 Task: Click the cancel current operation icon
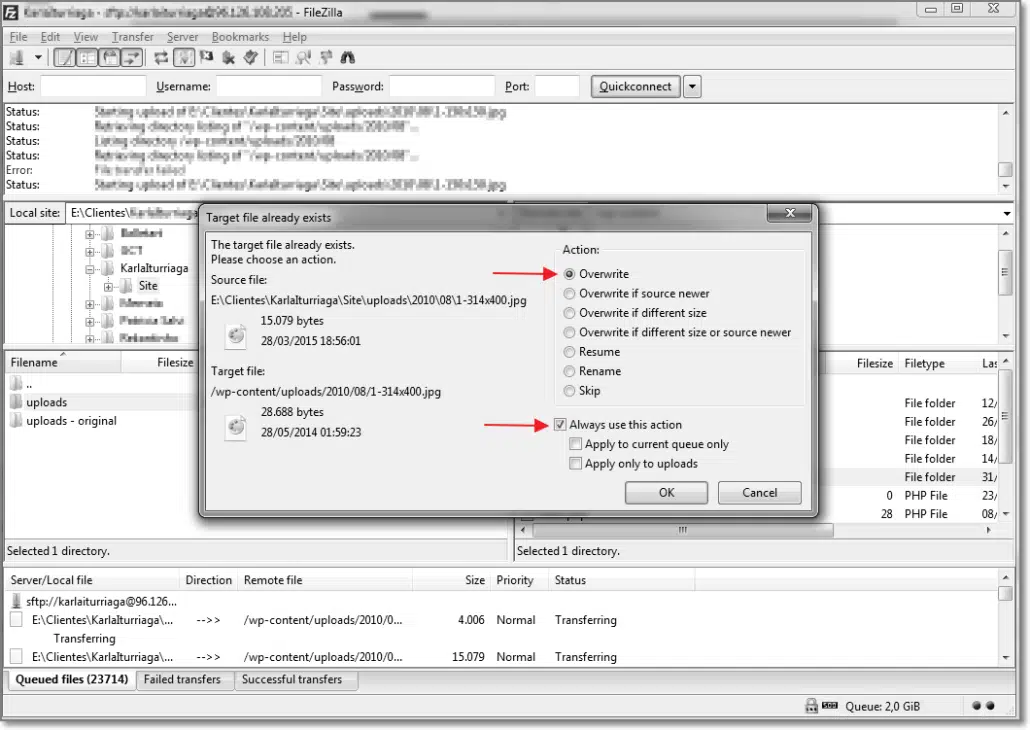coord(207,58)
